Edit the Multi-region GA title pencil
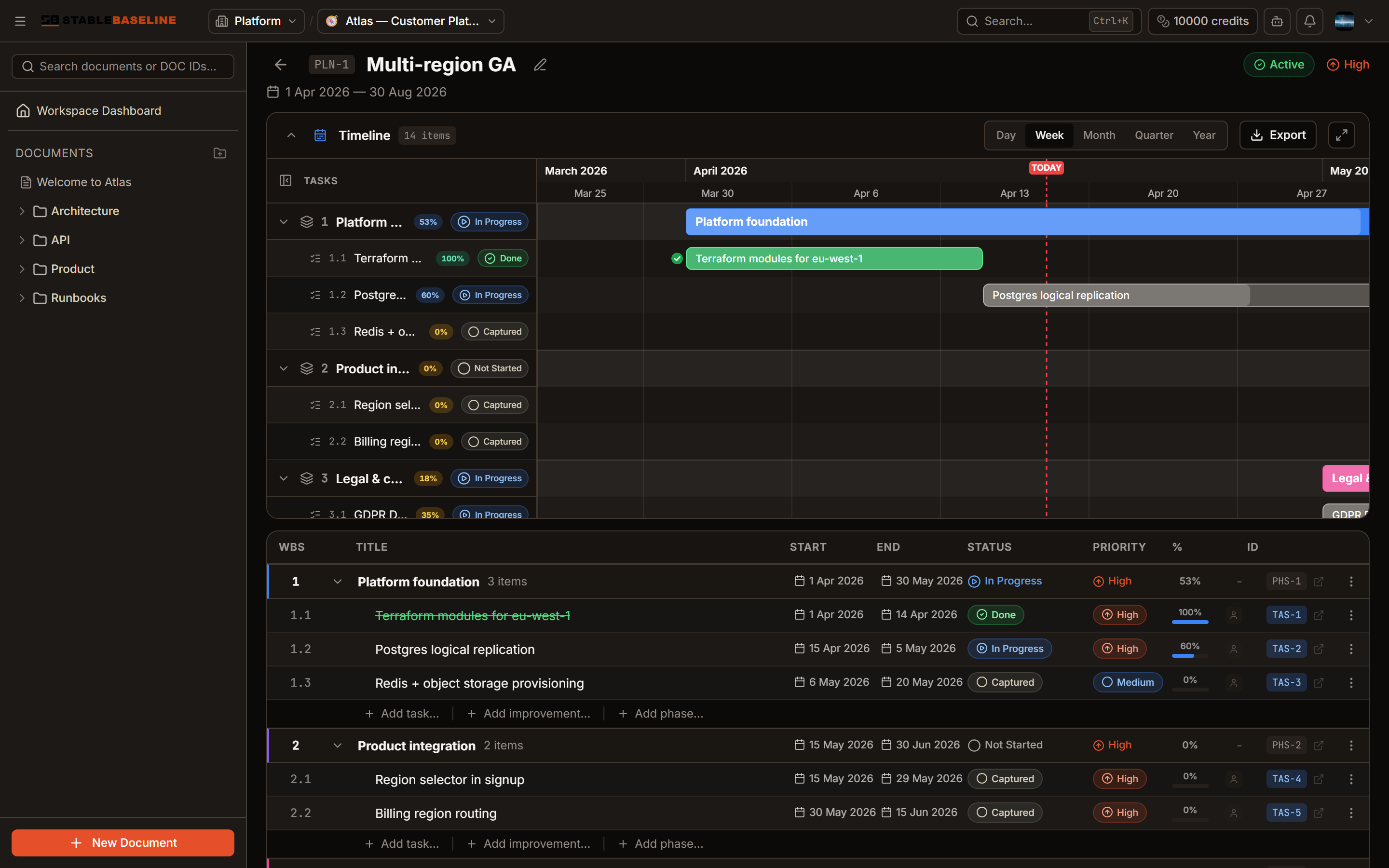 (540, 65)
